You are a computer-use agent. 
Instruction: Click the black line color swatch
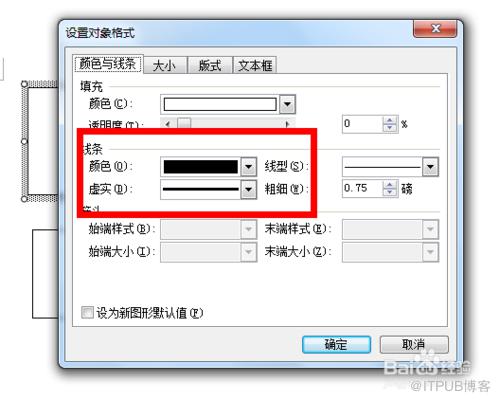(201, 166)
